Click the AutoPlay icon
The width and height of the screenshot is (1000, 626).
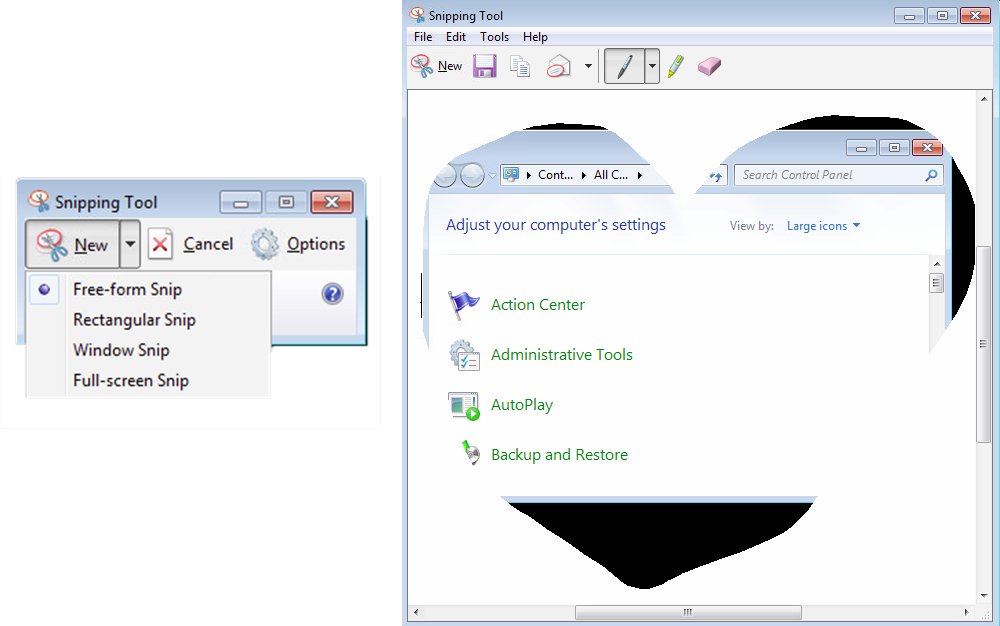[x=464, y=405]
